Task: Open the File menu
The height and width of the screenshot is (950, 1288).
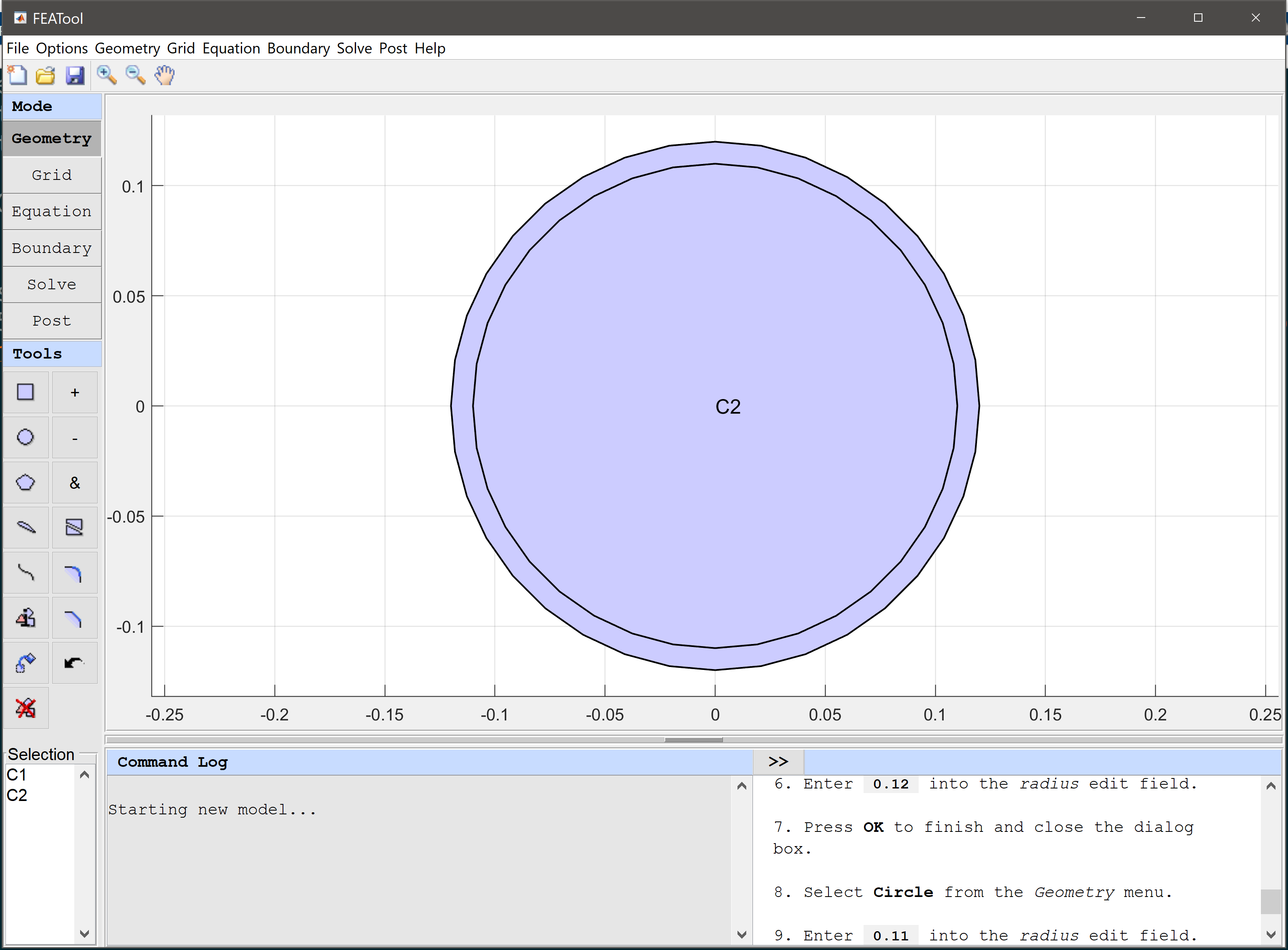Action: pyautogui.click(x=18, y=48)
